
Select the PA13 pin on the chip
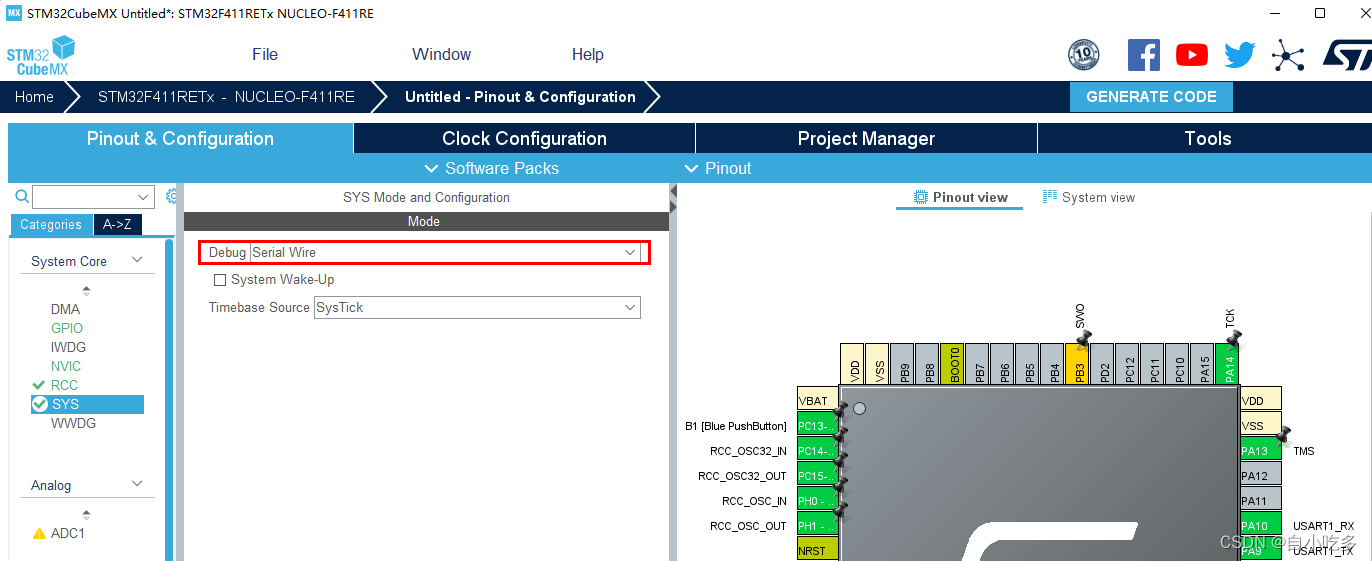(x=1261, y=450)
